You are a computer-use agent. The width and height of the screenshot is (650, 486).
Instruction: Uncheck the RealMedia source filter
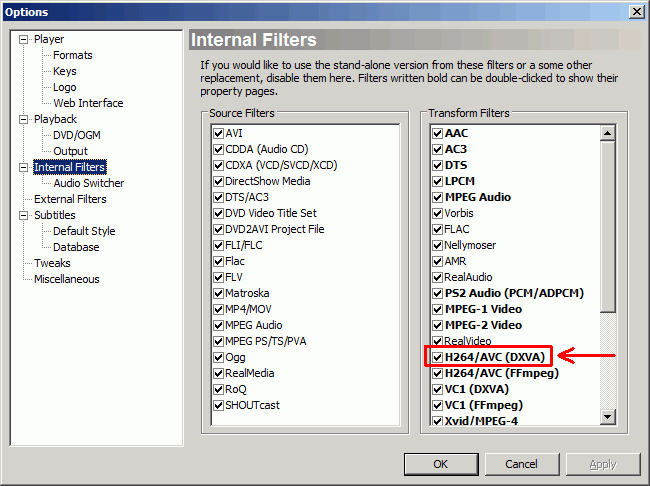coord(218,374)
